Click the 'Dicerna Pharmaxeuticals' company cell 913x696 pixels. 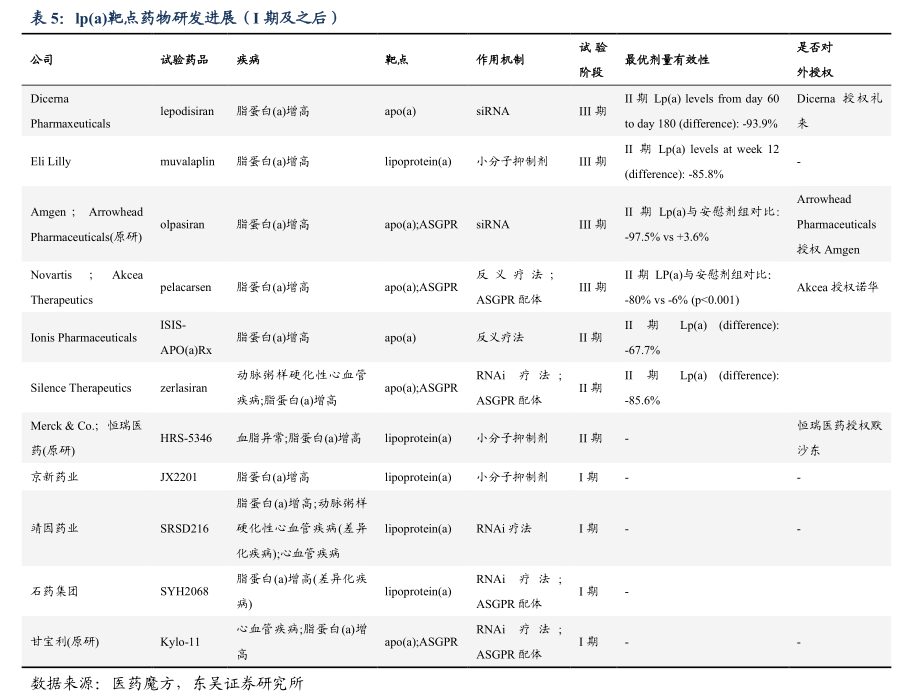(x=70, y=111)
